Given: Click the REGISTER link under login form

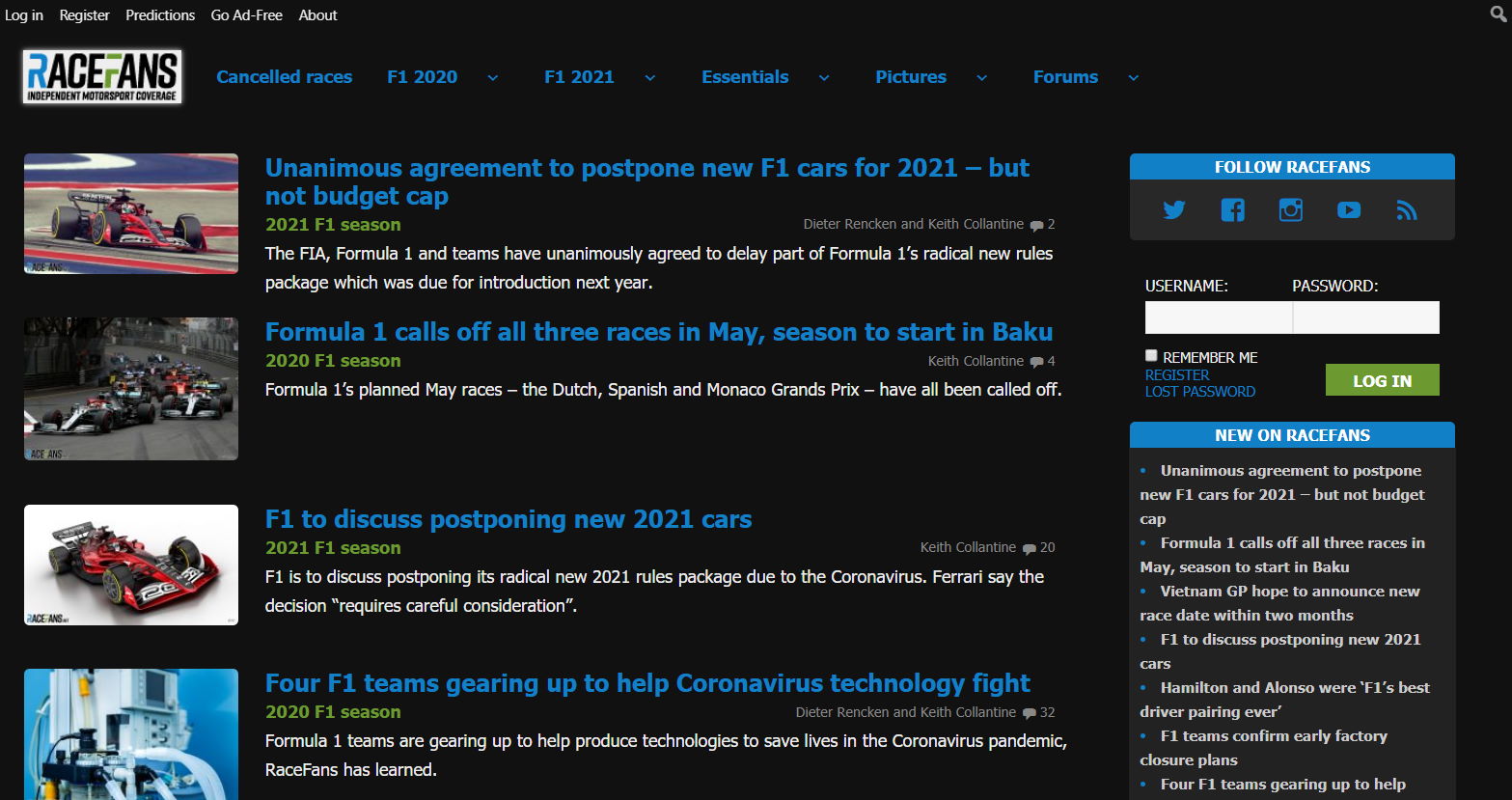Looking at the screenshot, I should tap(1177, 375).
